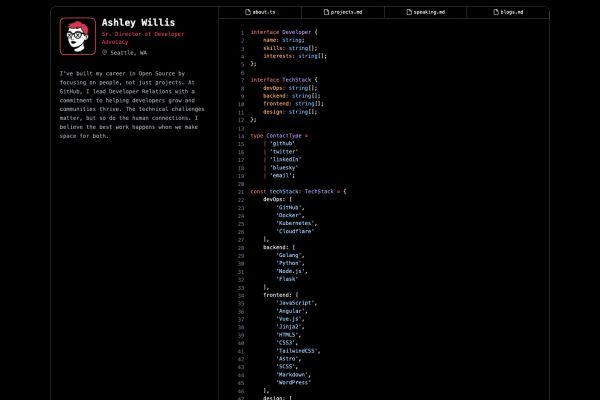
Task: Click the 'SCSS' entry in the code
Action: (x=285, y=367)
